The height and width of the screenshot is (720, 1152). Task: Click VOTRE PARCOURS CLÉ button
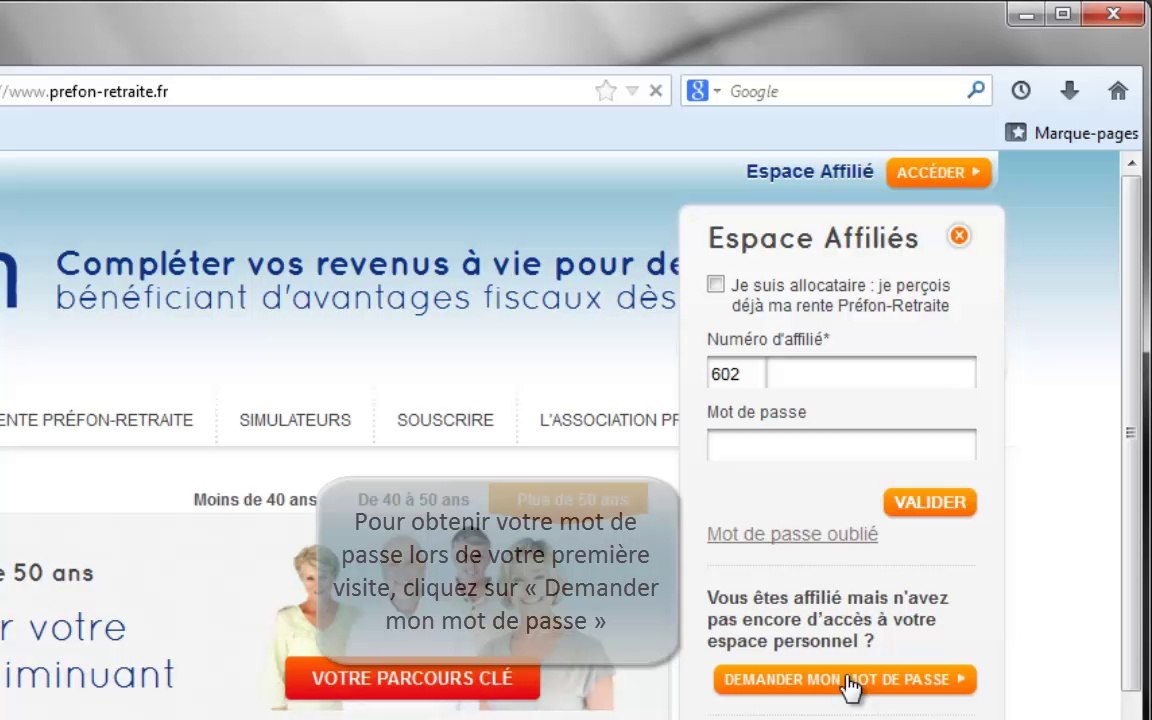(412, 678)
